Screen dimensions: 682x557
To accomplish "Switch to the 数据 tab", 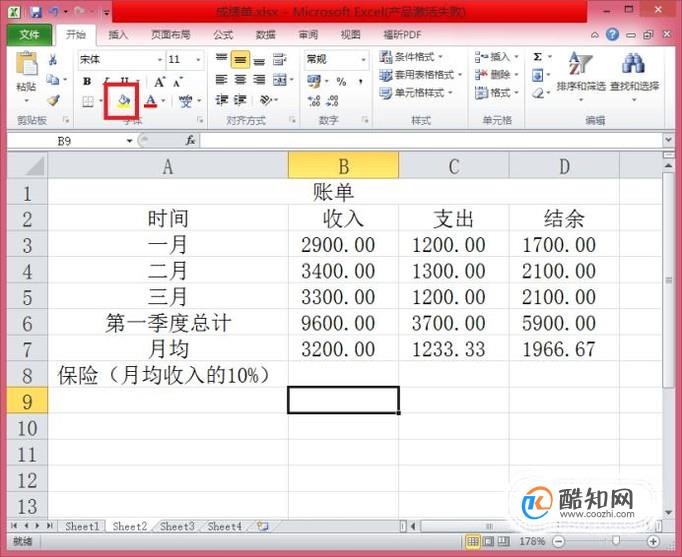I will pyautogui.click(x=265, y=34).
